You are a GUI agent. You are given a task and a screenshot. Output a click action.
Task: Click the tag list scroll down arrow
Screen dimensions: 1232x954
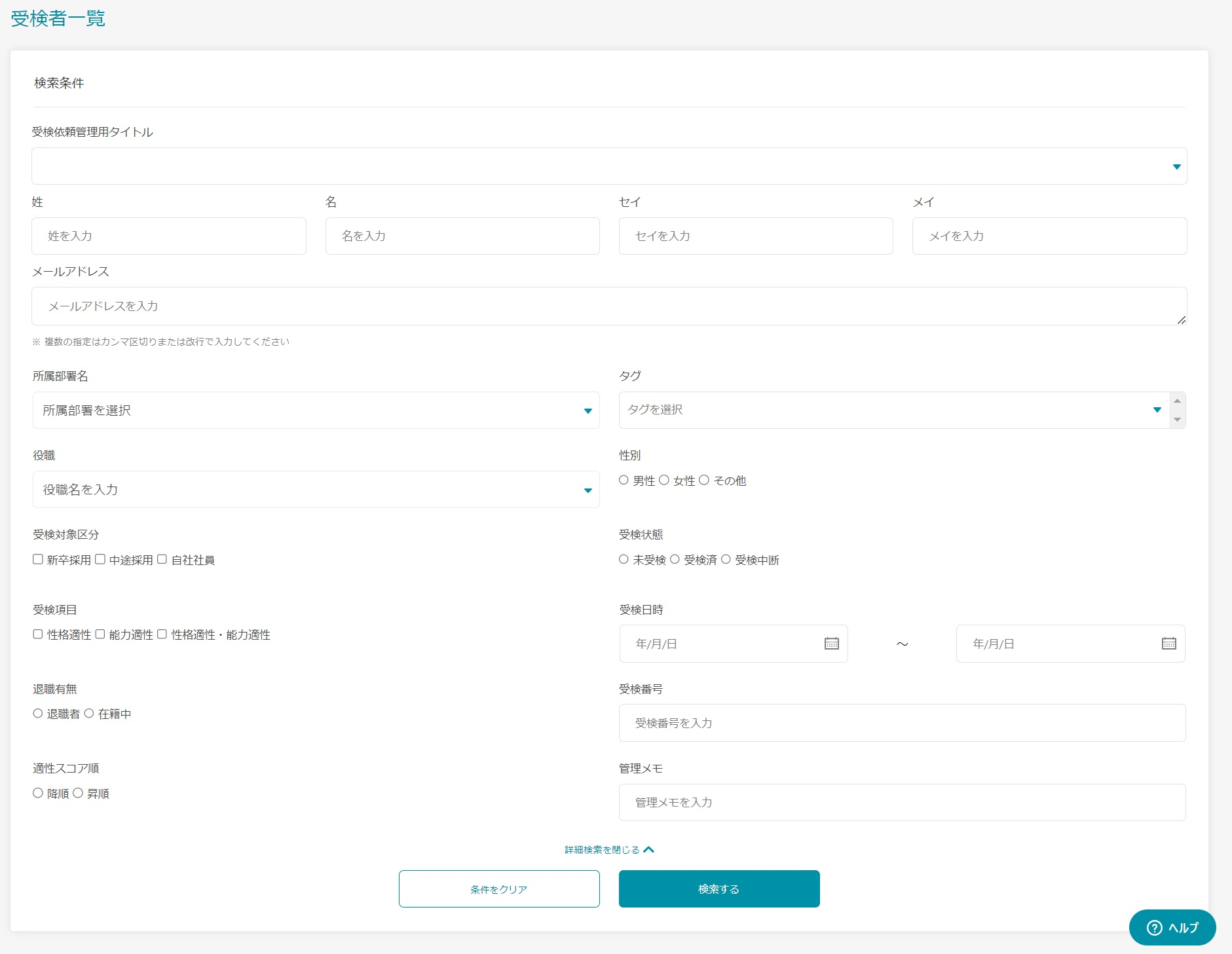[x=1177, y=420]
